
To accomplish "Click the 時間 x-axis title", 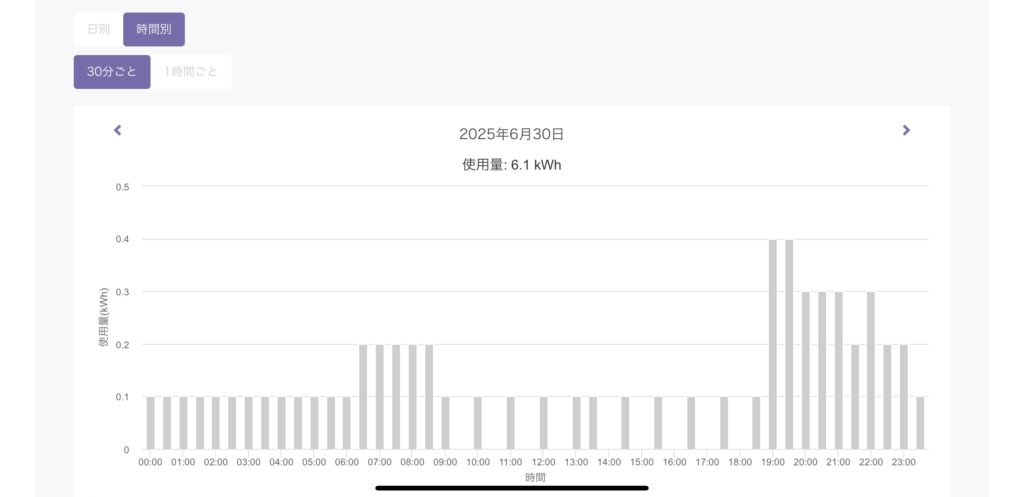I will point(535,478).
